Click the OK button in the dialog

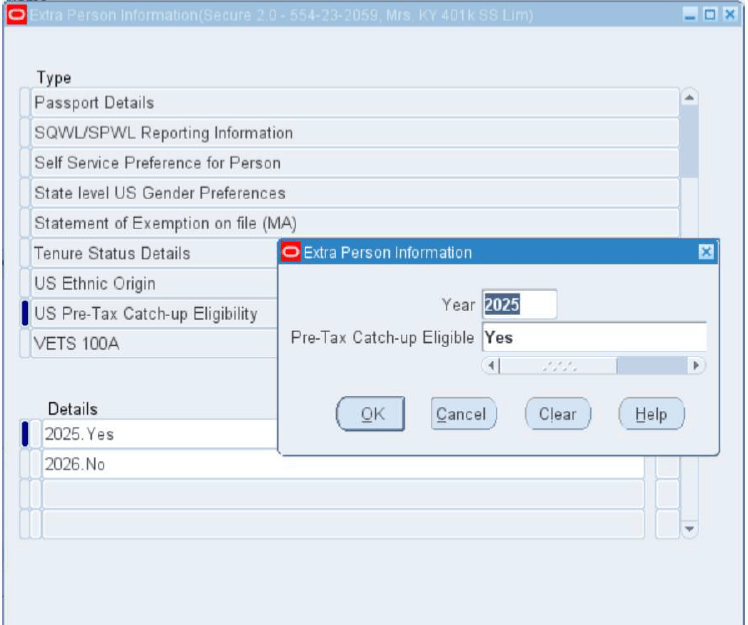371,414
